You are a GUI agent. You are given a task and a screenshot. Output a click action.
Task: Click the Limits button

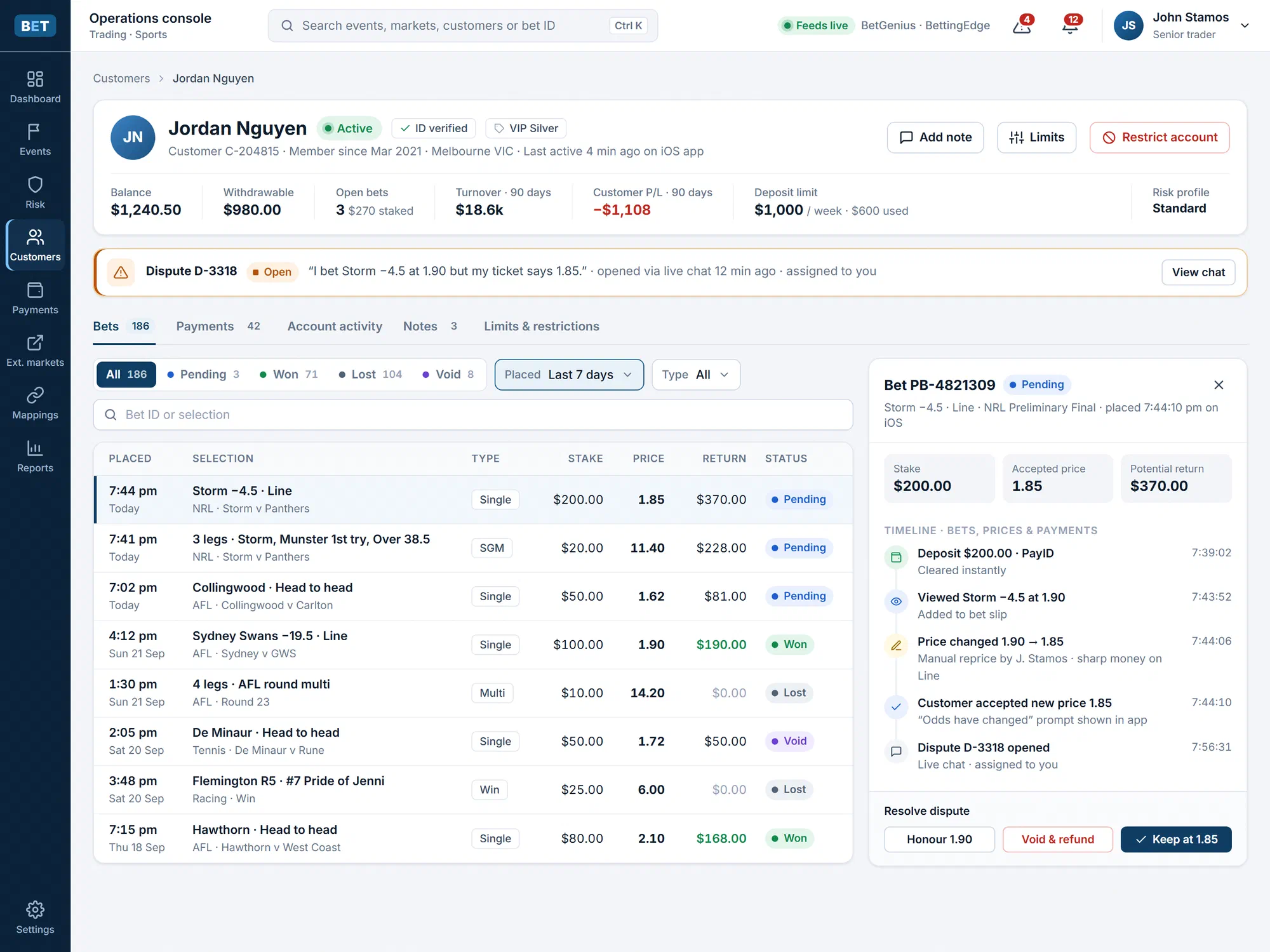coord(1037,137)
